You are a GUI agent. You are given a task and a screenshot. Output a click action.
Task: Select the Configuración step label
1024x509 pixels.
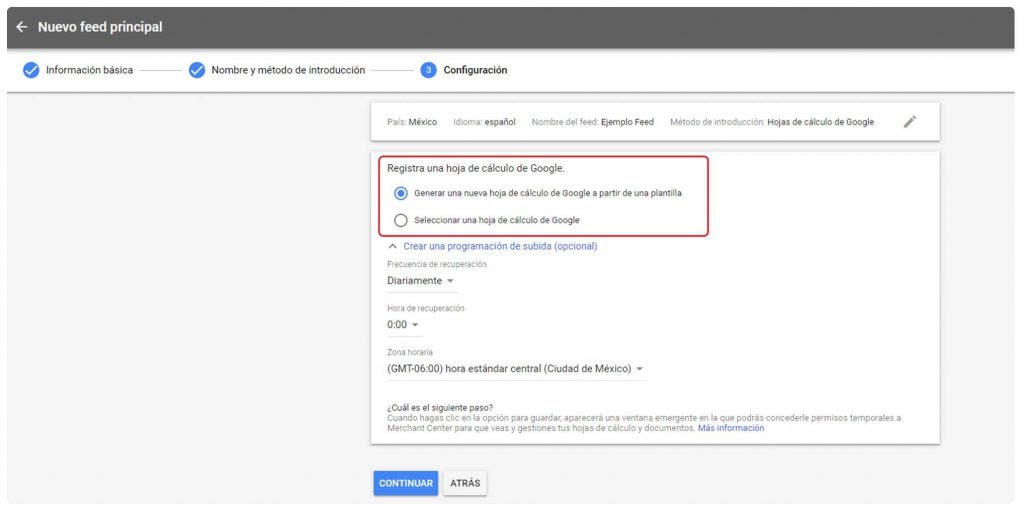click(x=475, y=70)
